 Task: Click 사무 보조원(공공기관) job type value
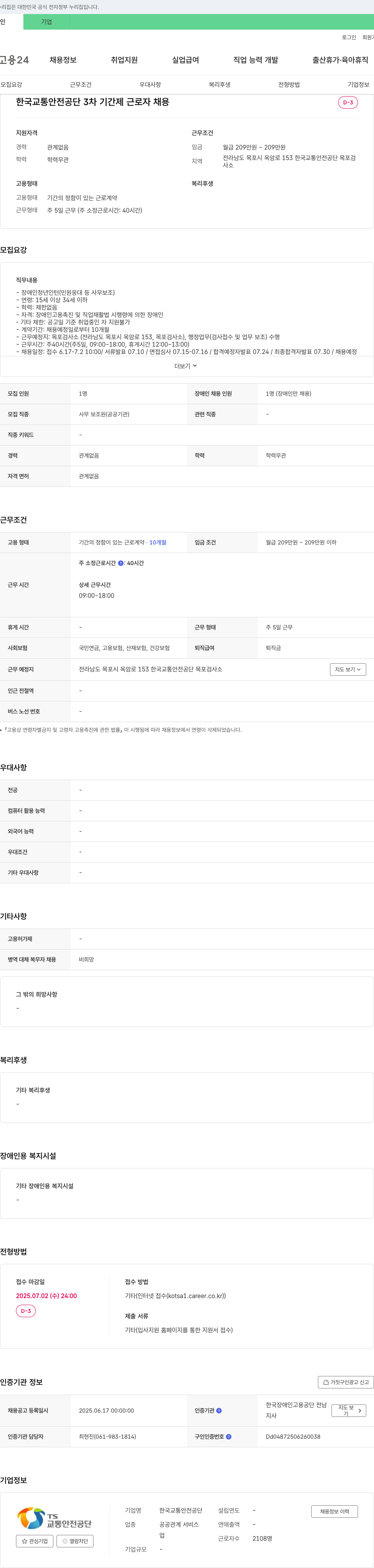[104, 414]
